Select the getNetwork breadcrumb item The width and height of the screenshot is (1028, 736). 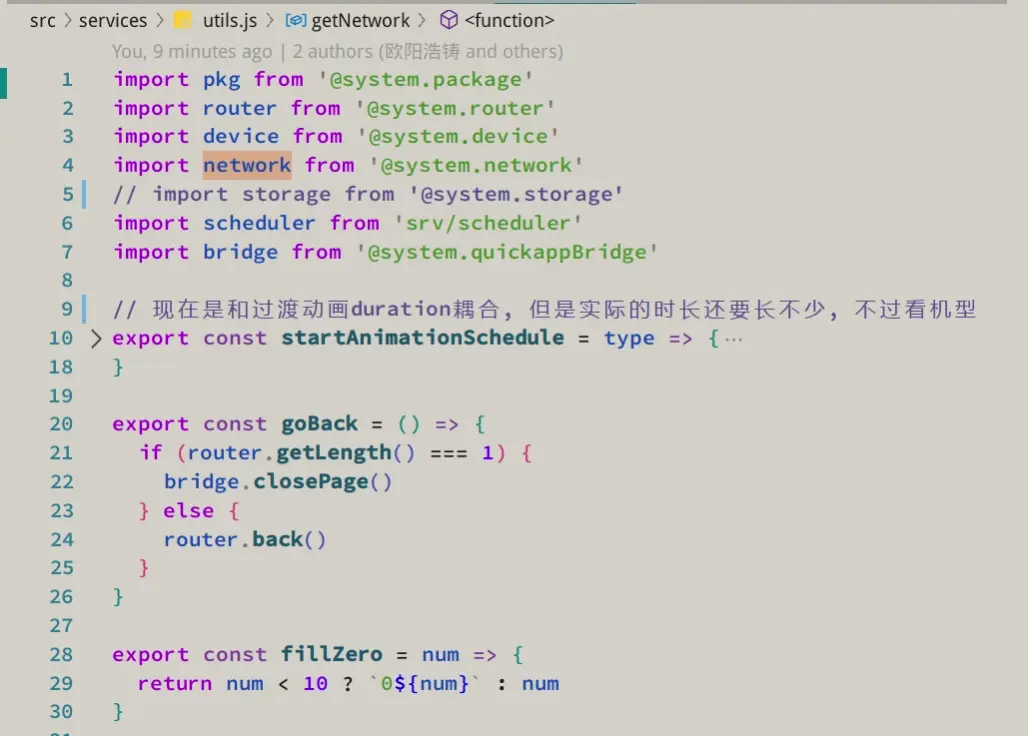tap(360, 20)
